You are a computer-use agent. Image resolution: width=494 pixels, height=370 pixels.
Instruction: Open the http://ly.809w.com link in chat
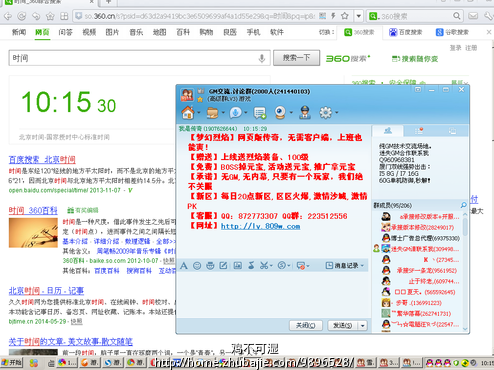(x=260, y=226)
